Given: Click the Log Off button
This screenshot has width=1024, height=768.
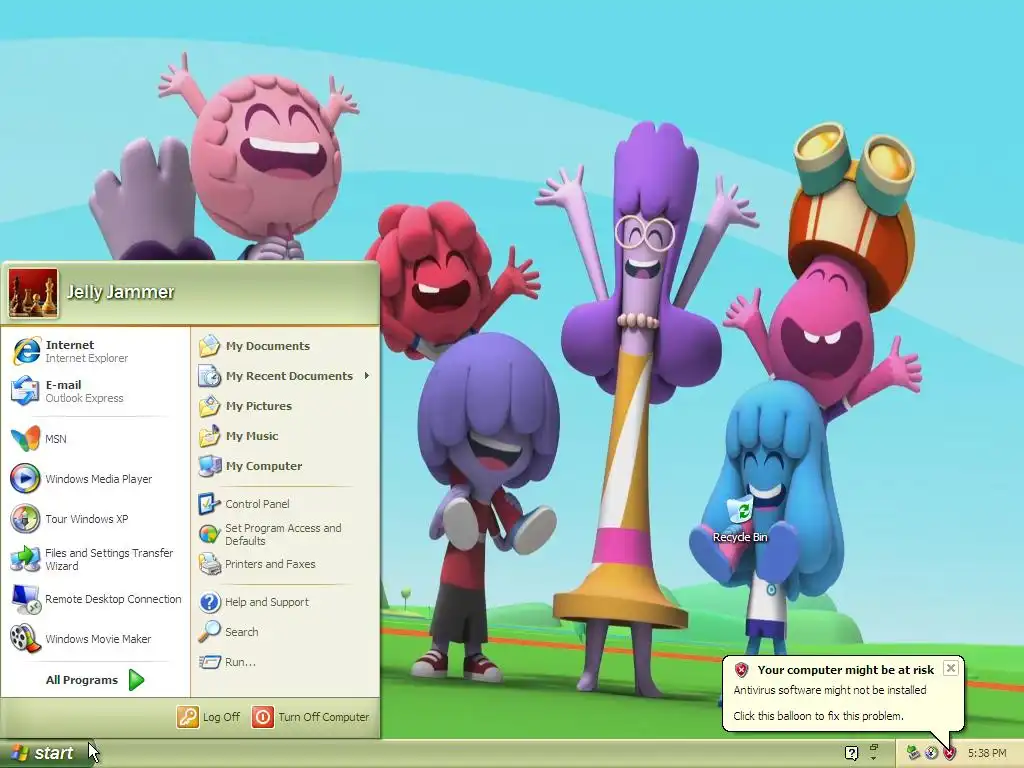Looking at the screenshot, I should pos(209,716).
